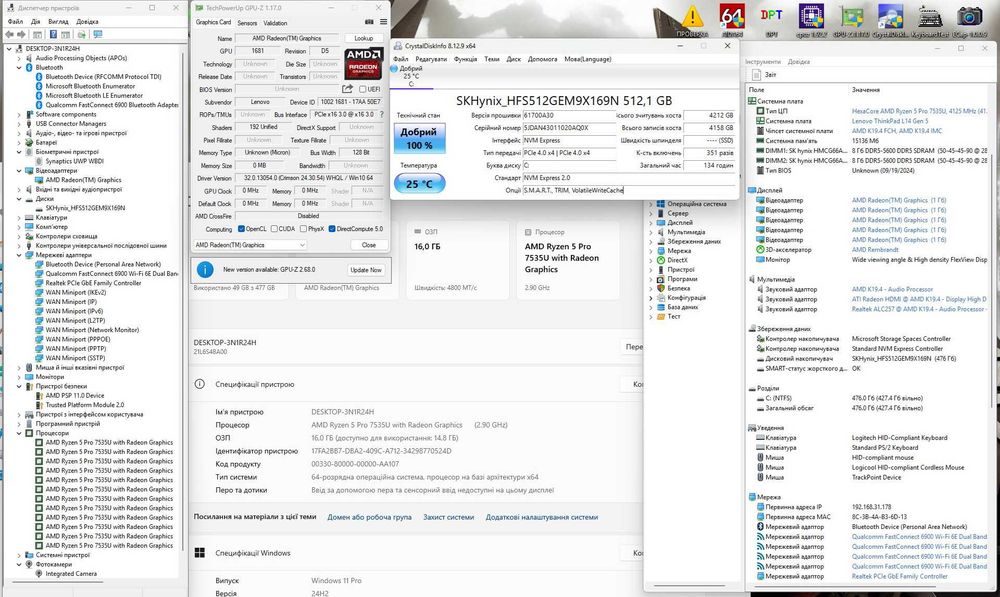
Task: Toggle the OpenCL checkbox in GPU-Z
Action: (x=241, y=229)
